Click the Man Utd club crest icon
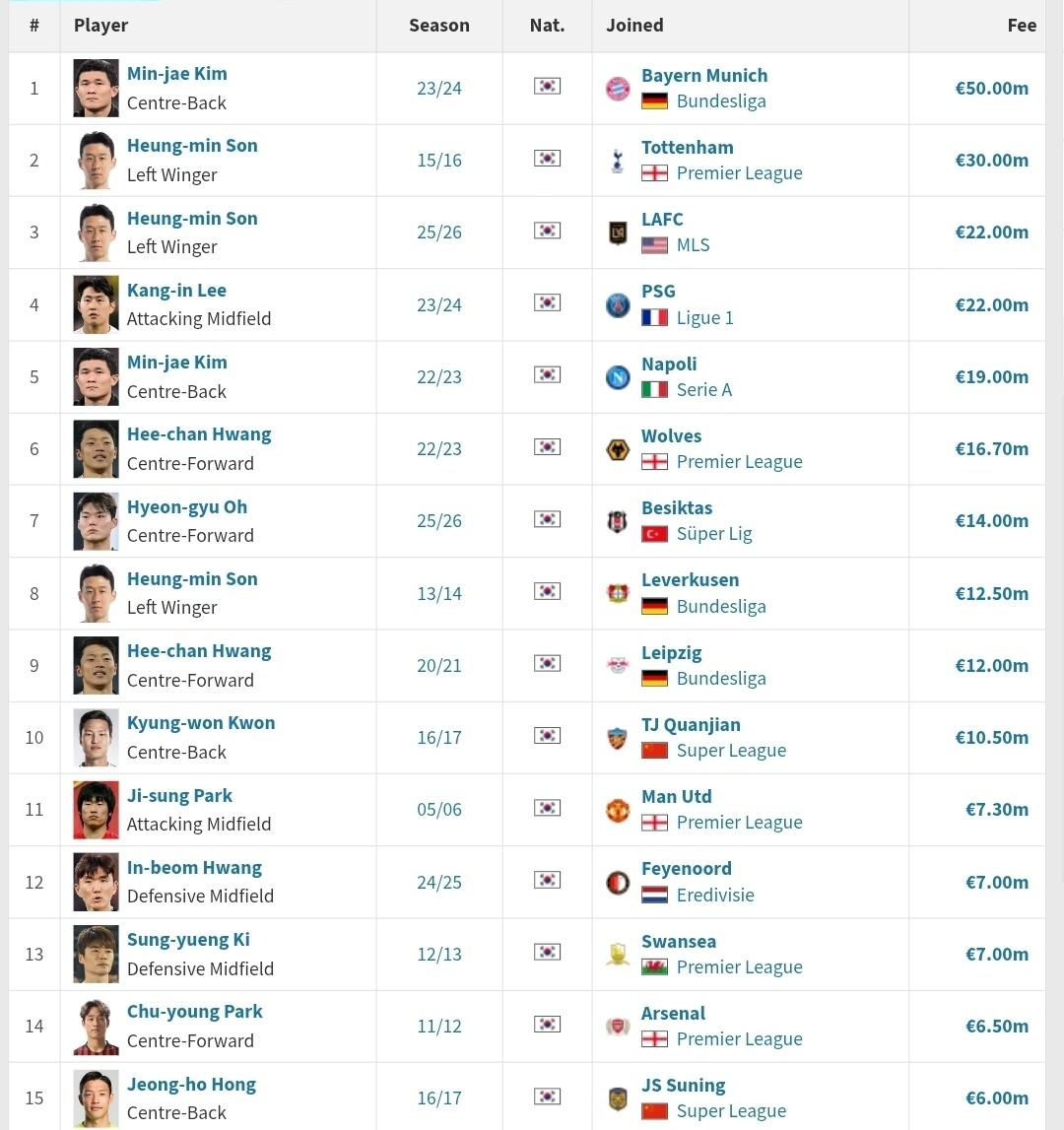The image size is (1064, 1130). point(618,810)
